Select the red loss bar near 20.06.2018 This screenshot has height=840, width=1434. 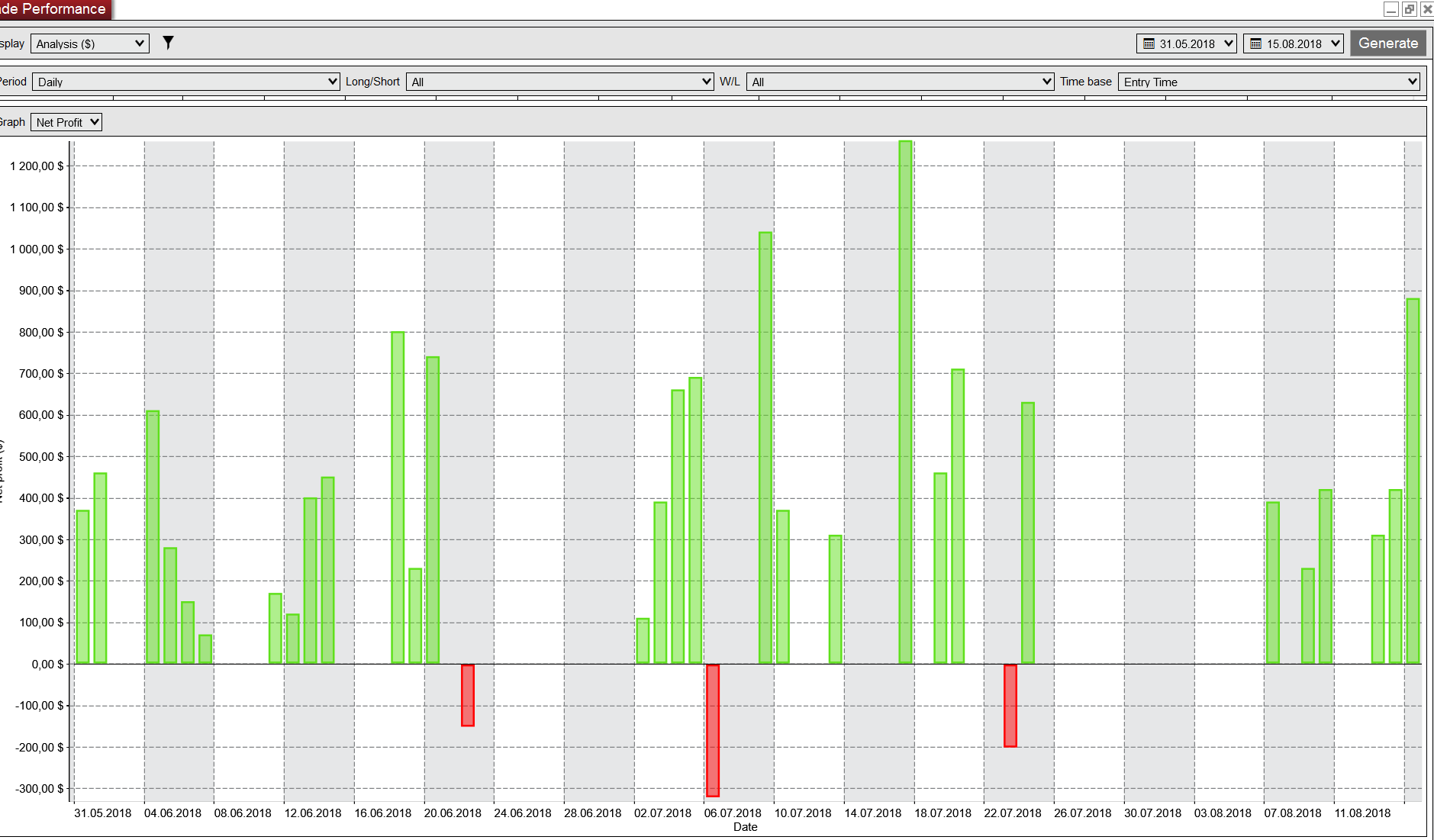pos(468,695)
